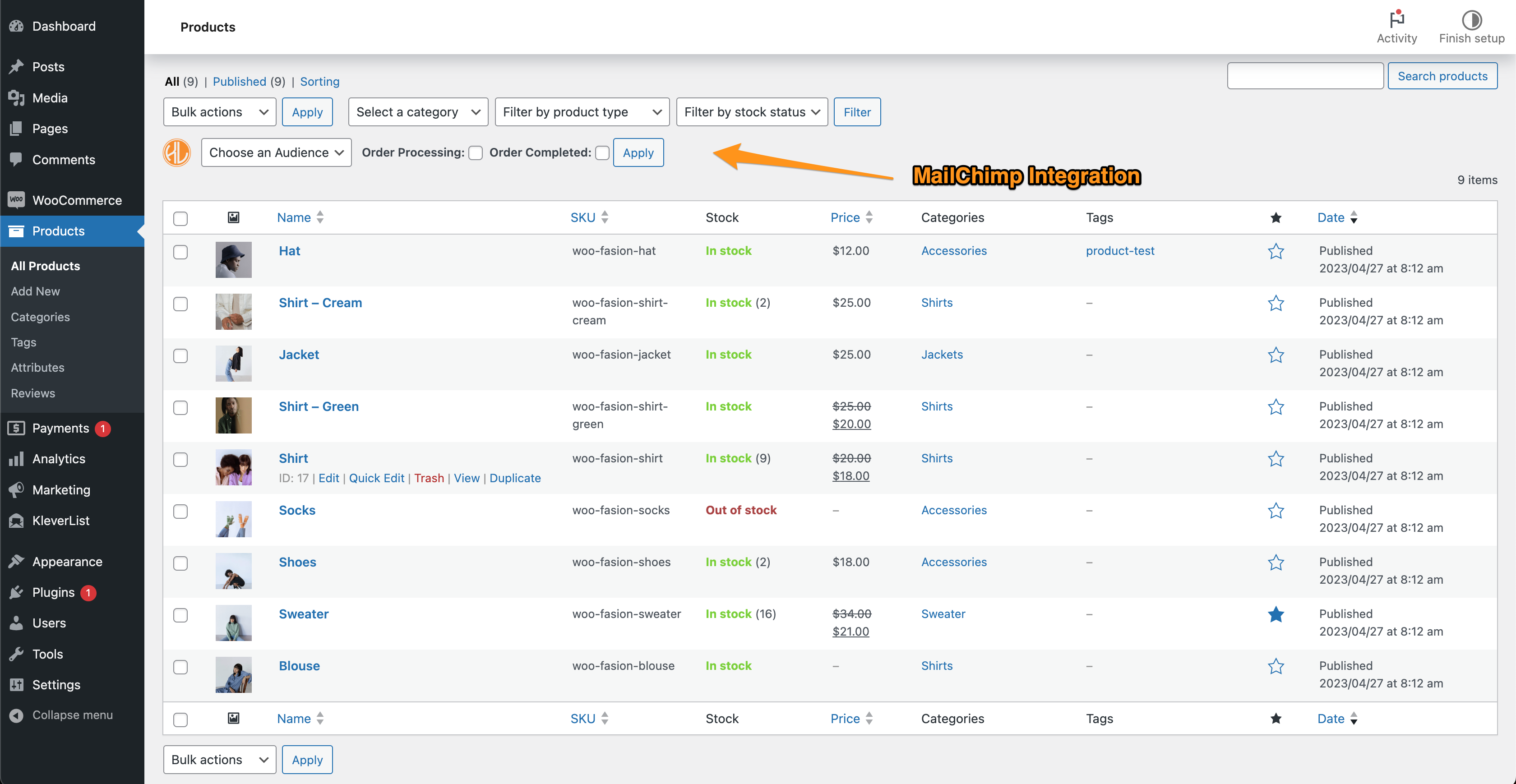Click the Hat product thumbnail
The height and width of the screenshot is (784, 1516).
(233, 259)
